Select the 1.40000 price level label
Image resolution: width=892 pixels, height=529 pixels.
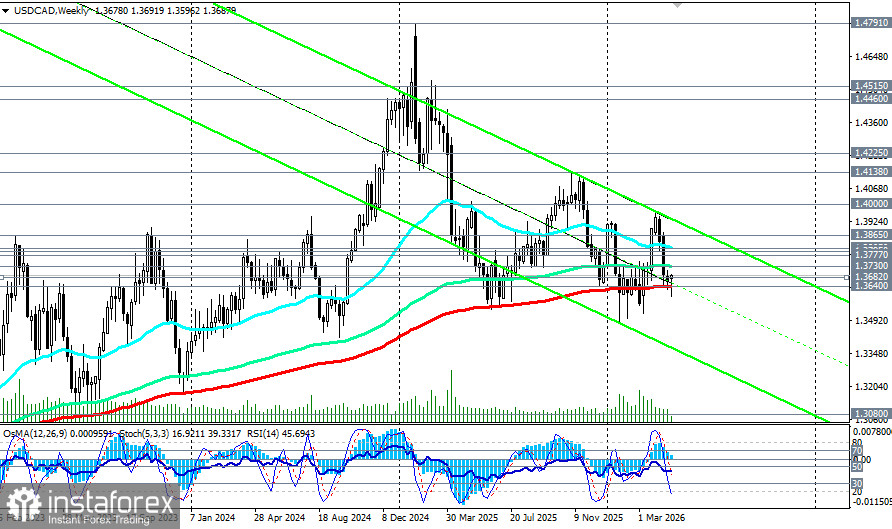(x=870, y=203)
